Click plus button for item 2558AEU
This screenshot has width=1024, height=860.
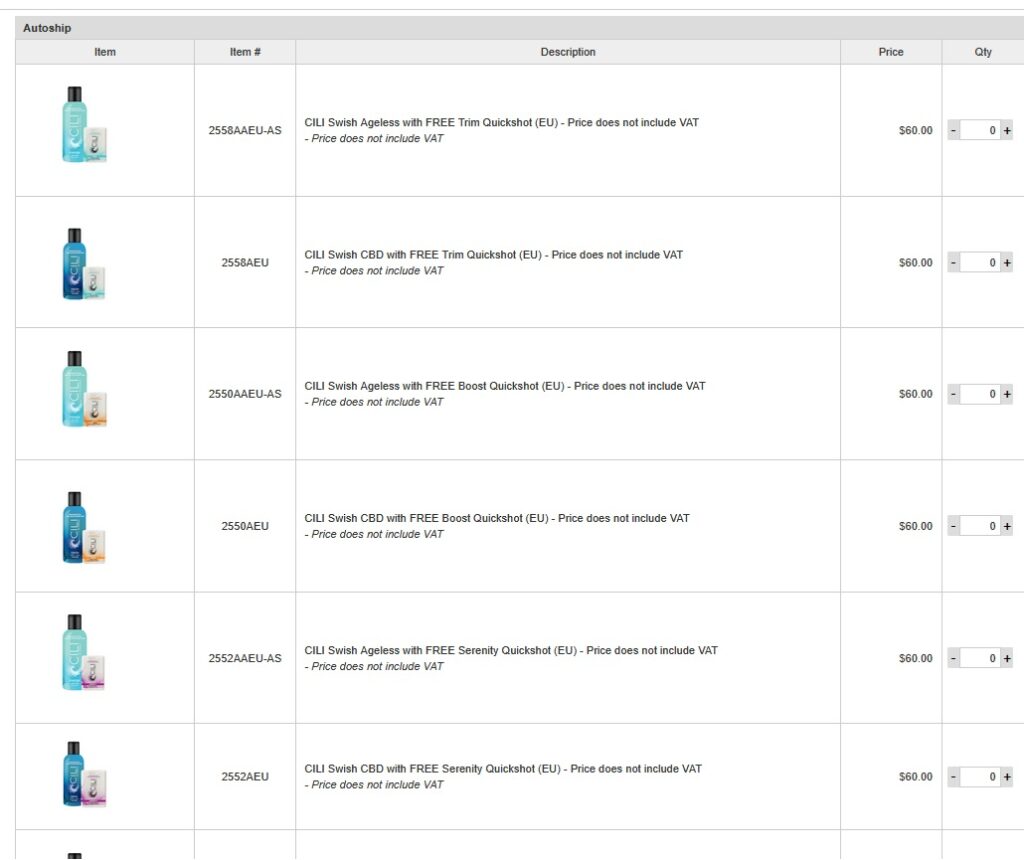pos(1006,263)
